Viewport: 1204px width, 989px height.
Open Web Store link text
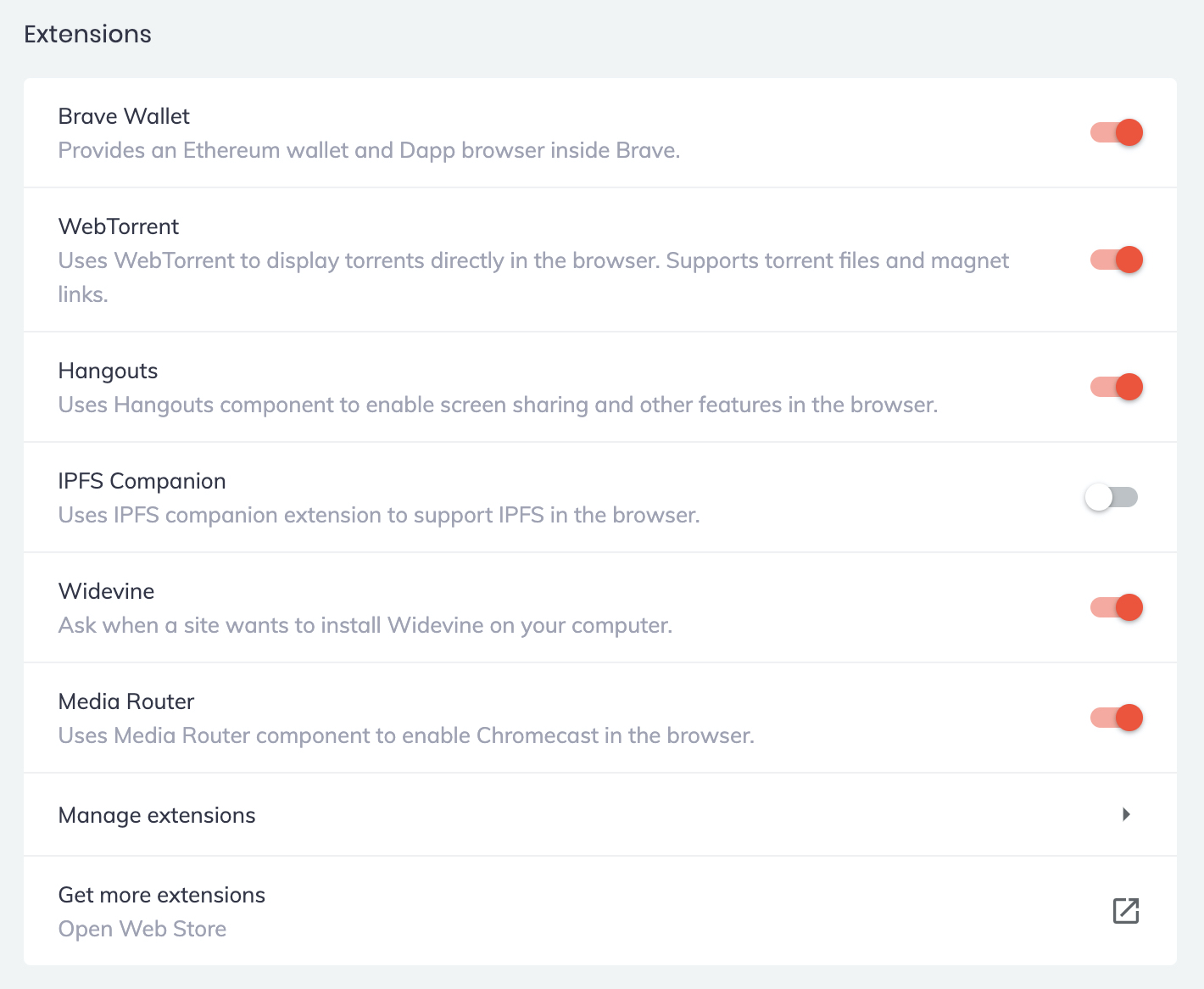point(142,929)
